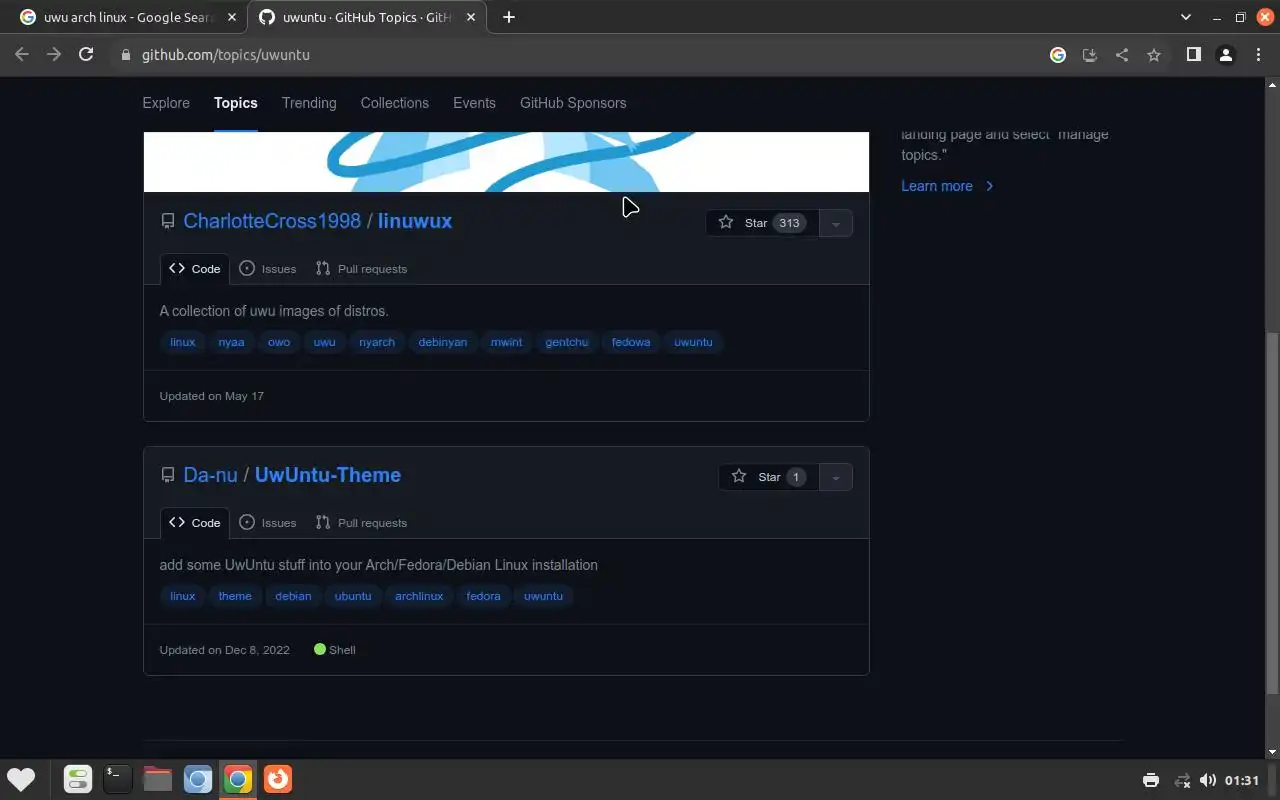The width and height of the screenshot is (1280, 800).
Task: Open Events in GitHub navigation
Action: coord(474,103)
